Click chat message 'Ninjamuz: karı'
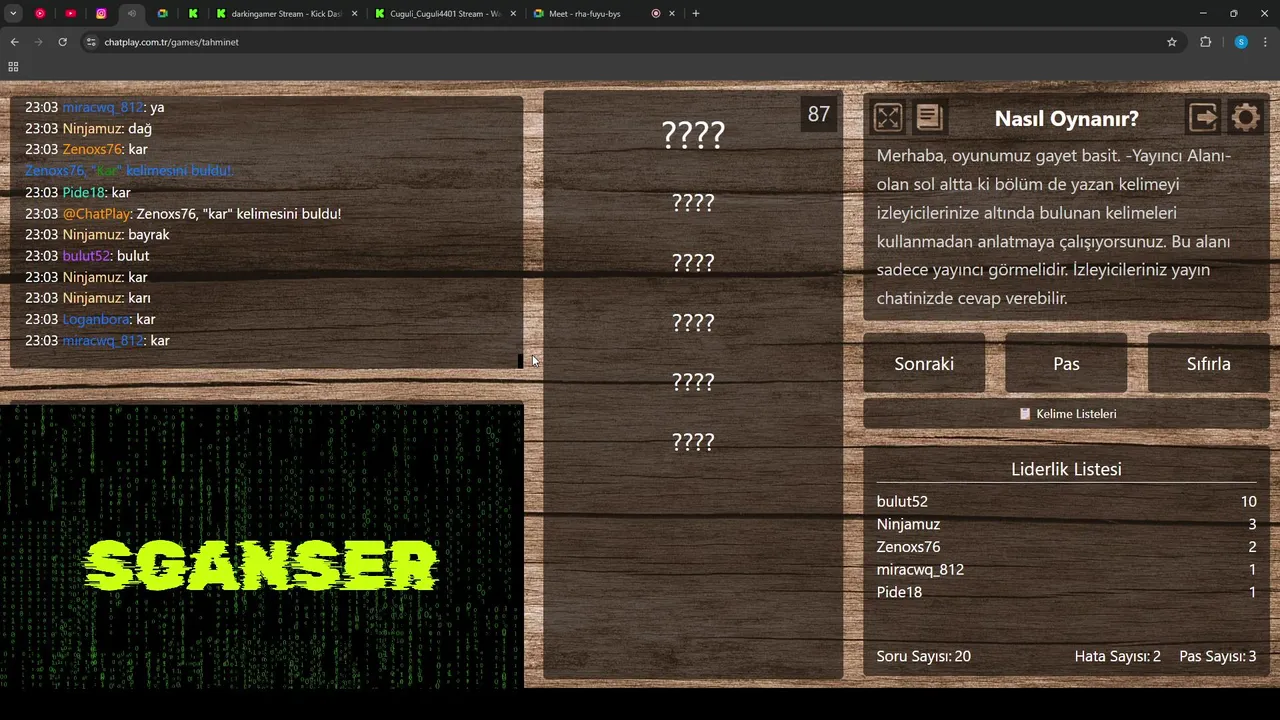The height and width of the screenshot is (720, 1280). point(88,298)
